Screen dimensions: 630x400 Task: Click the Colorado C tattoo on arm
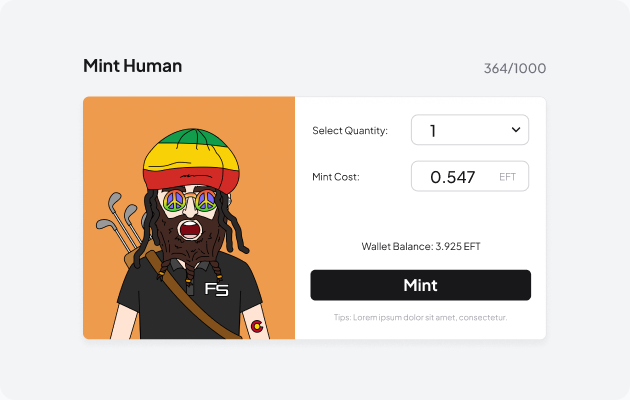(x=257, y=326)
